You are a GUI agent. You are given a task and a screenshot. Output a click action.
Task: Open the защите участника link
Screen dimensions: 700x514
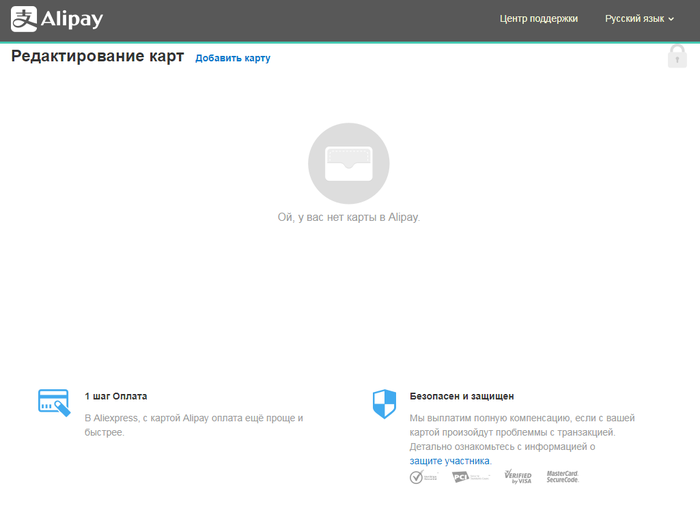tap(450, 461)
